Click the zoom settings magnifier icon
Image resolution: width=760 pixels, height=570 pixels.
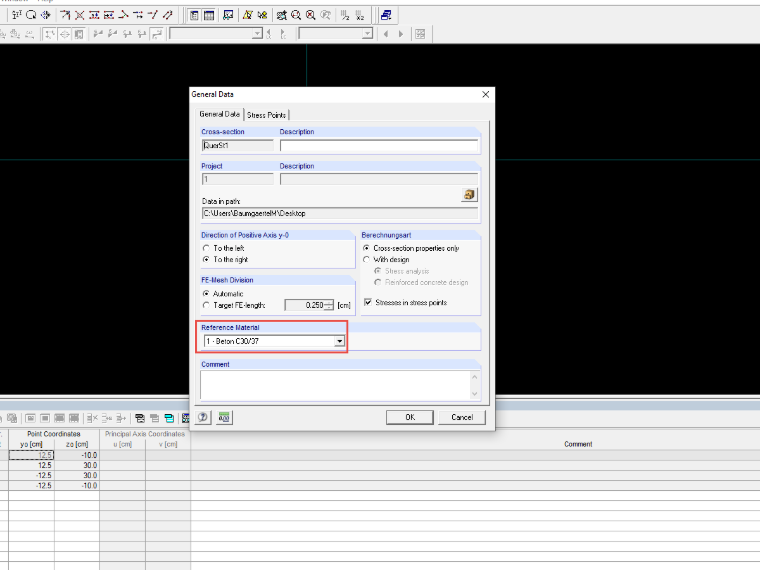pos(281,15)
